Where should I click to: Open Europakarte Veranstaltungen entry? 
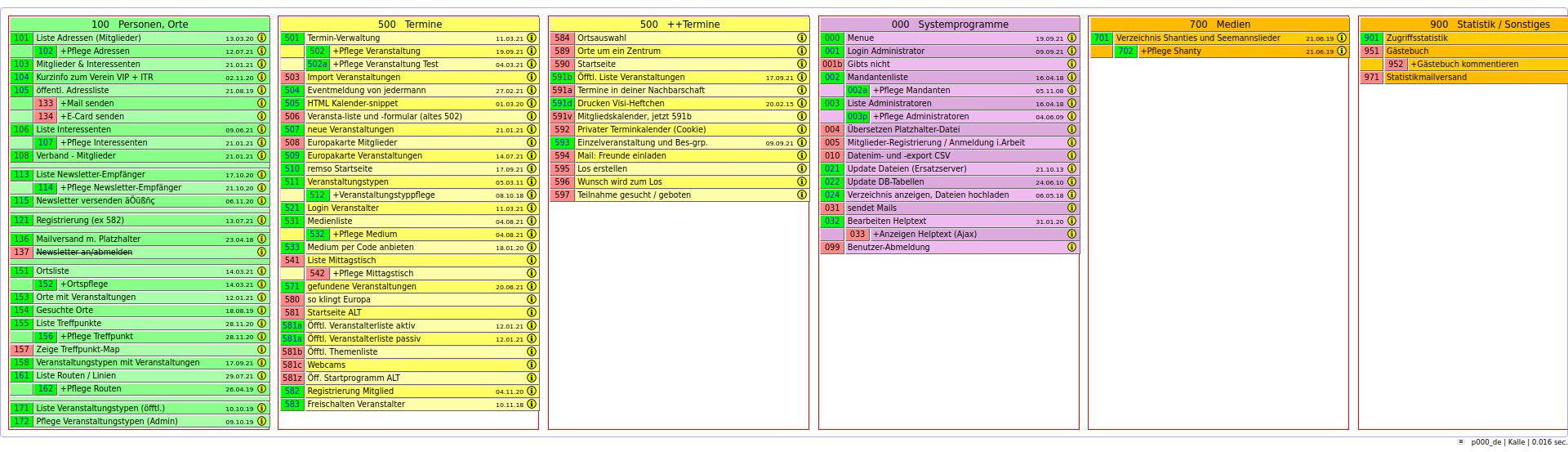pos(364,156)
